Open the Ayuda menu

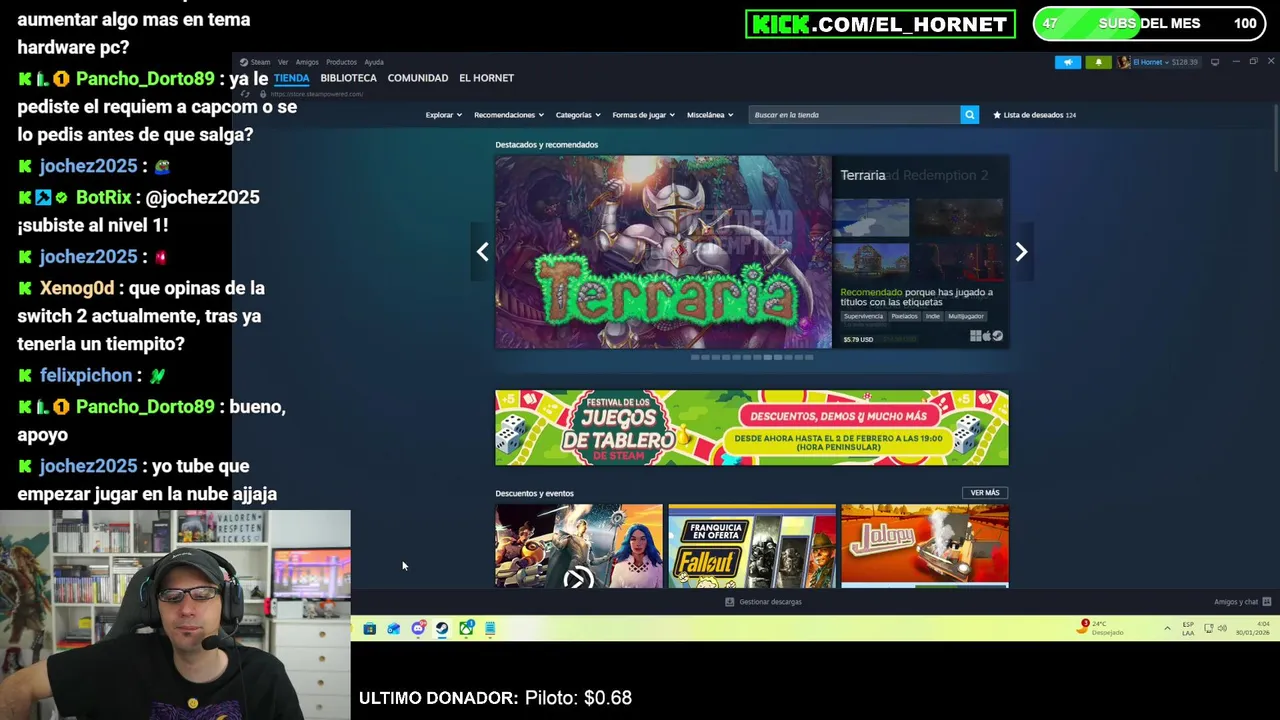click(374, 62)
